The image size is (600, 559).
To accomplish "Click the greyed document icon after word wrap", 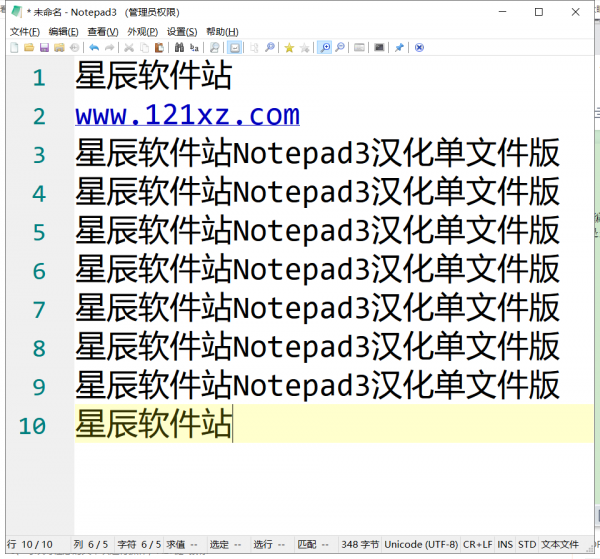I will 254,47.
